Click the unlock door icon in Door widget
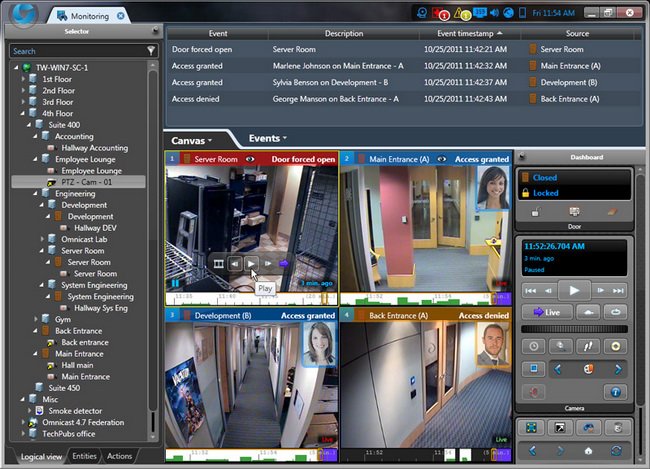 point(535,212)
